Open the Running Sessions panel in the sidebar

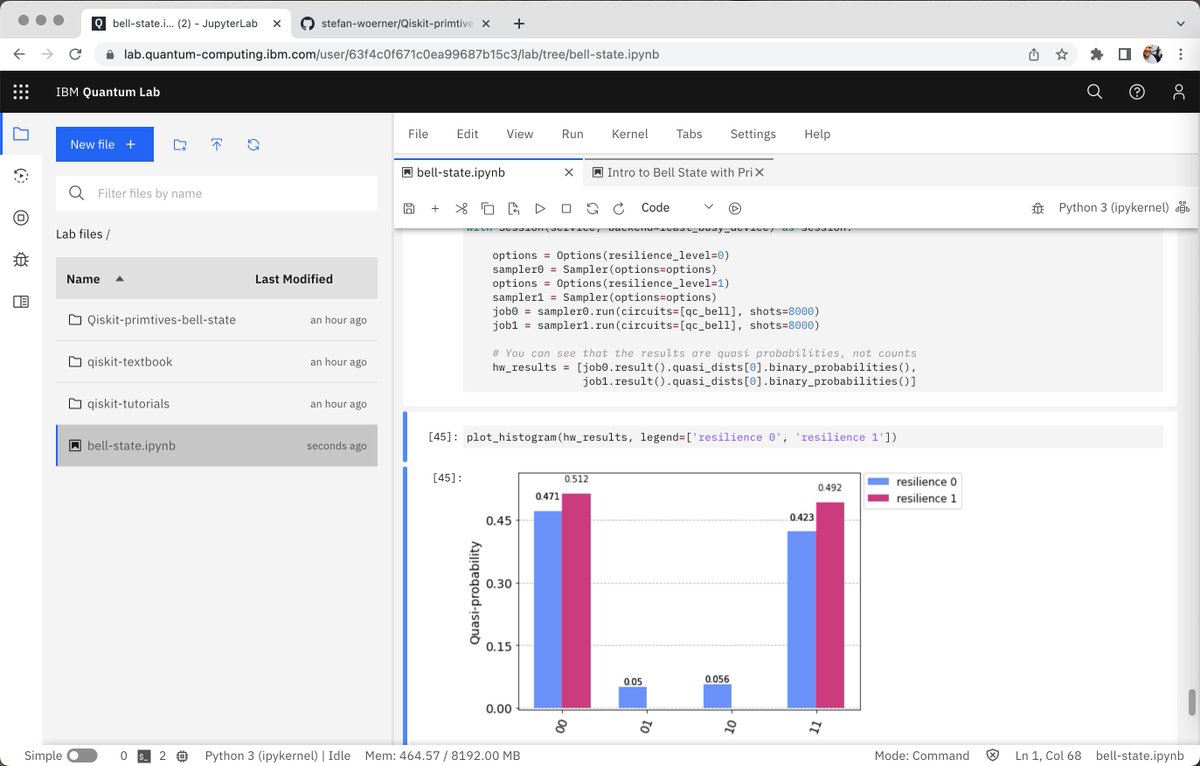[21, 175]
